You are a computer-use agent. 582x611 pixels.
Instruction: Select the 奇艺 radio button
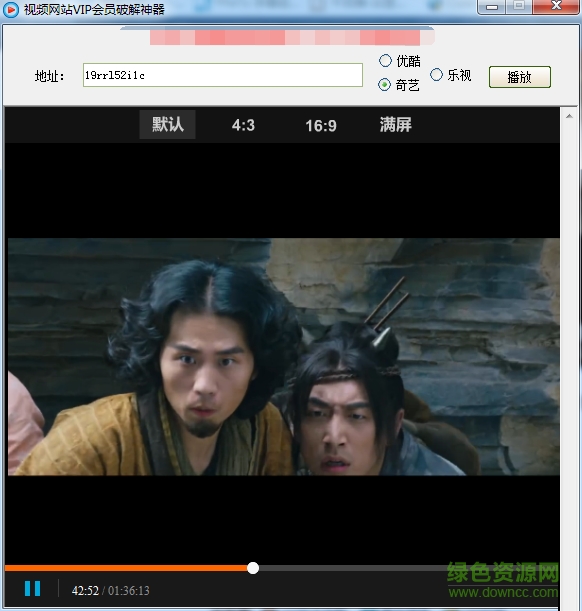click(x=384, y=85)
